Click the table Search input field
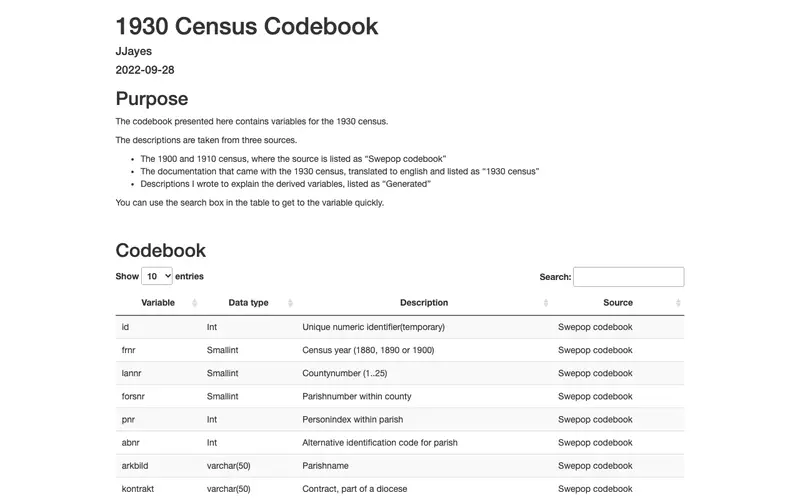 [629, 277]
